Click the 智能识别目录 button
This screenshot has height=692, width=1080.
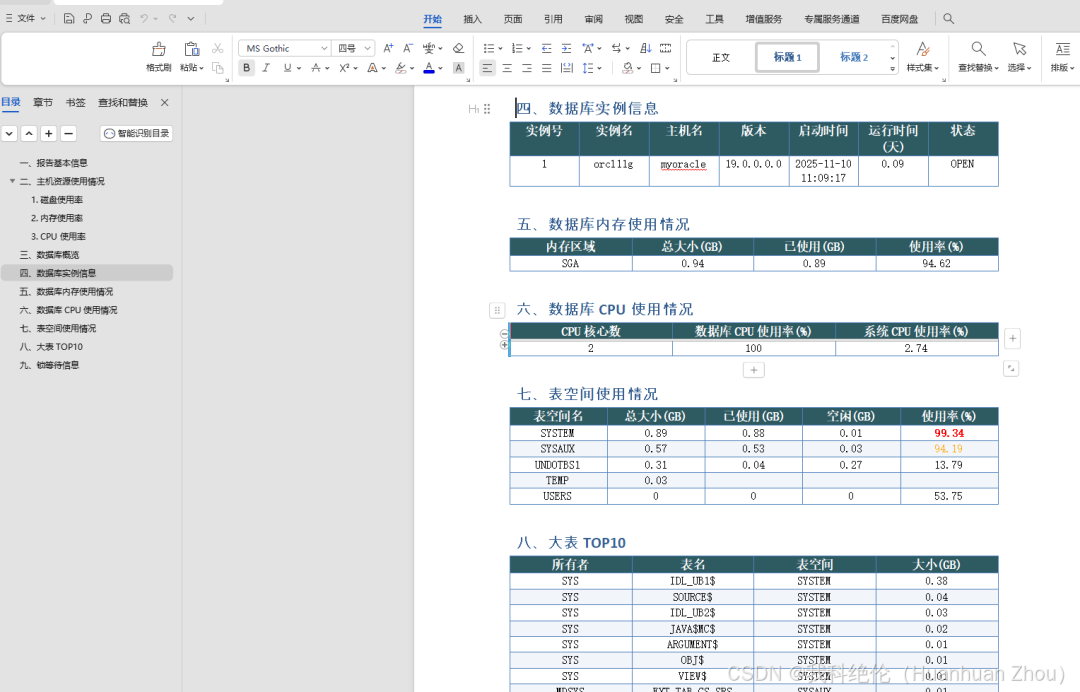[x=136, y=133]
